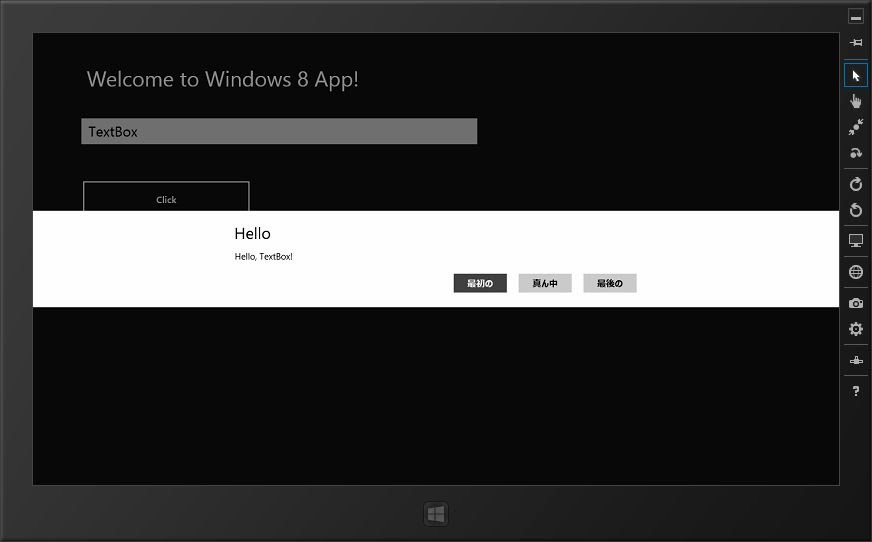Viewport: 872px width, 542px height.
Task: Rotate simulator counterclockwise 90 degrees
Action: coord(856,210)
